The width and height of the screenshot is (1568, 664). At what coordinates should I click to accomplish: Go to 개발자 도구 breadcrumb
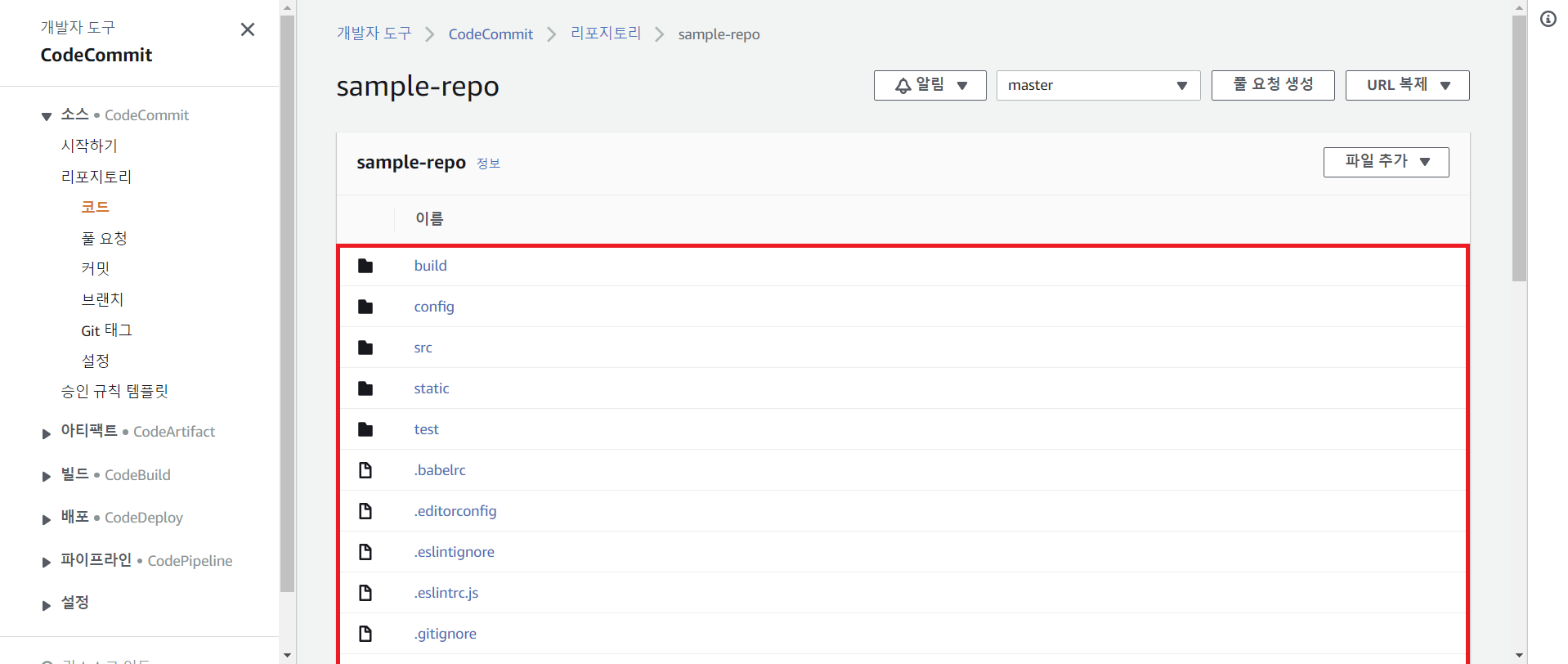click(x=374, y=34)
